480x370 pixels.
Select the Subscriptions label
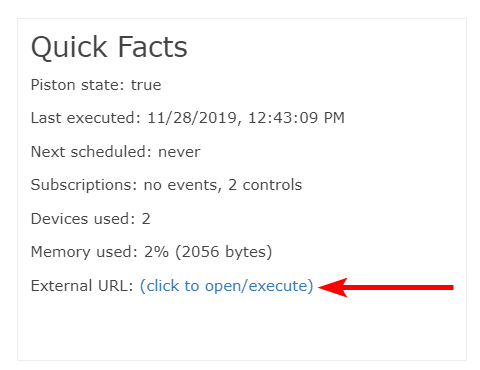(84, 185)
